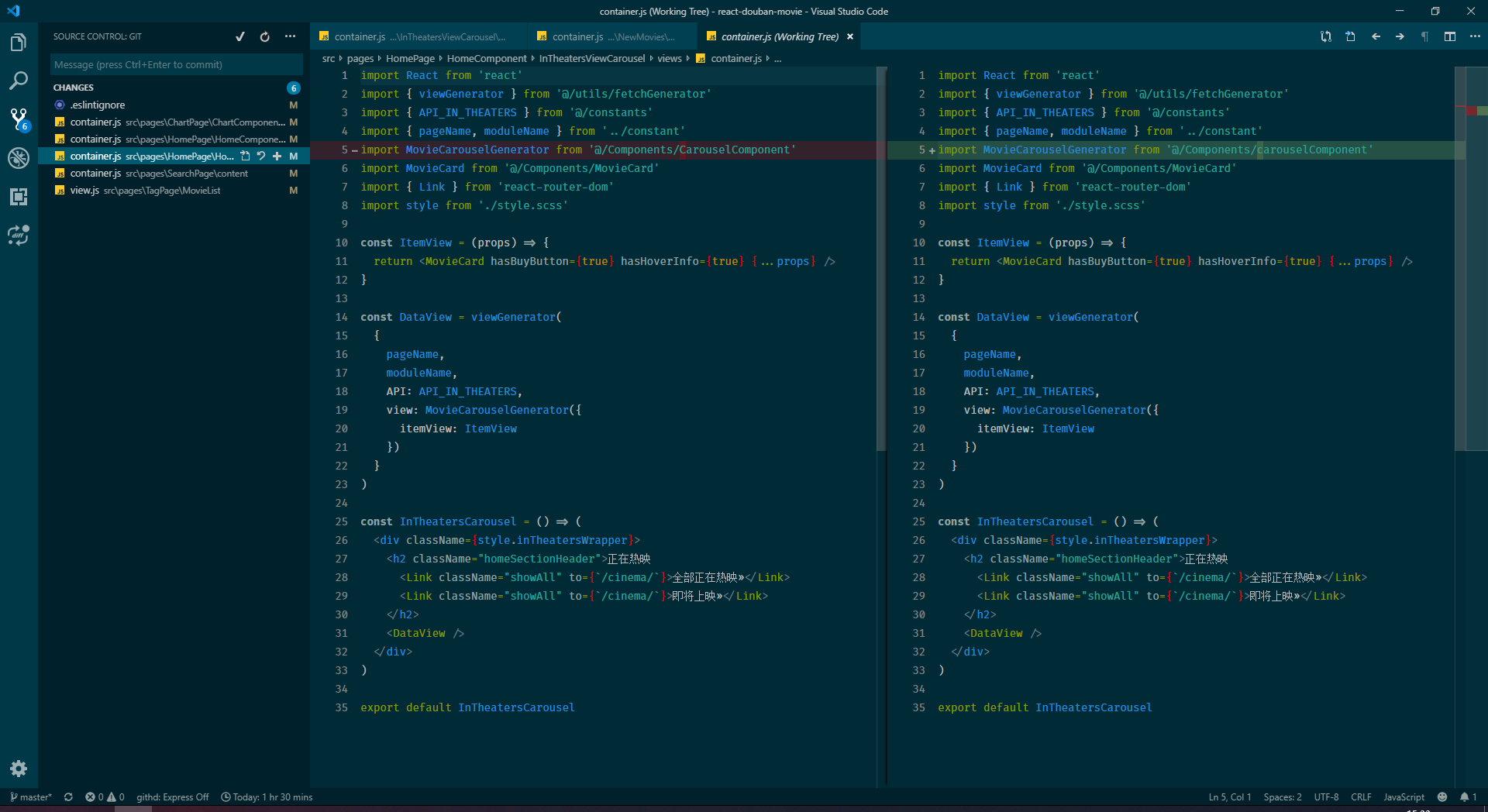Click the InTheatersViewCarousel breadcrumb
Image resolution: width=1488 pixels, height=812 pixels.
tap(592, 58)
